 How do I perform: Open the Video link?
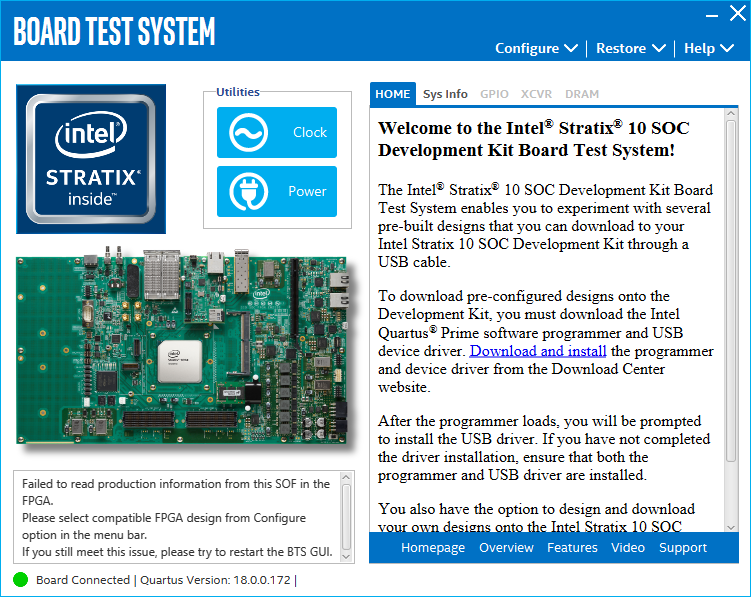(x=628, y=548)
